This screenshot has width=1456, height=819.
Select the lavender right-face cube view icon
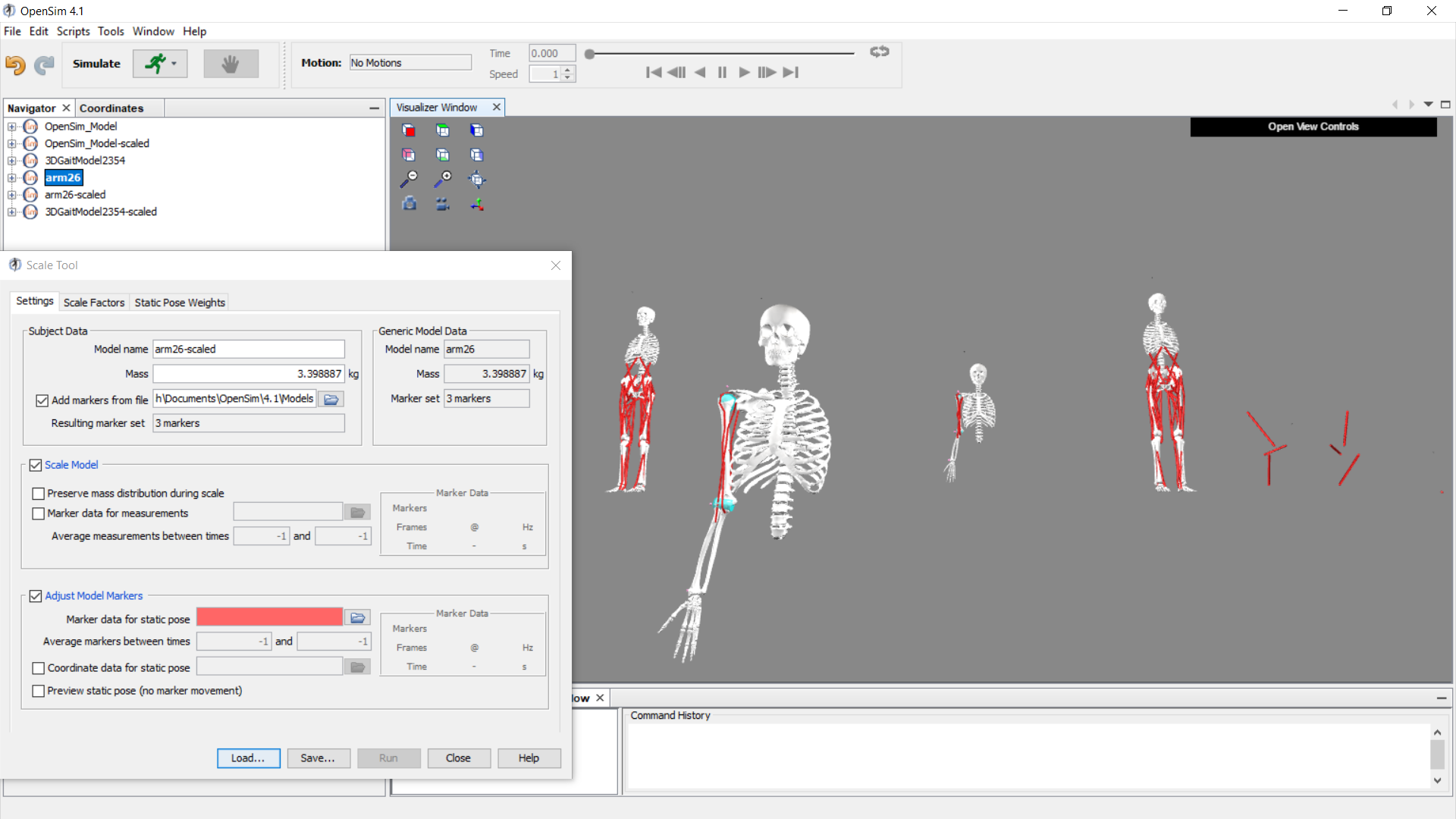tap(476, 155)
